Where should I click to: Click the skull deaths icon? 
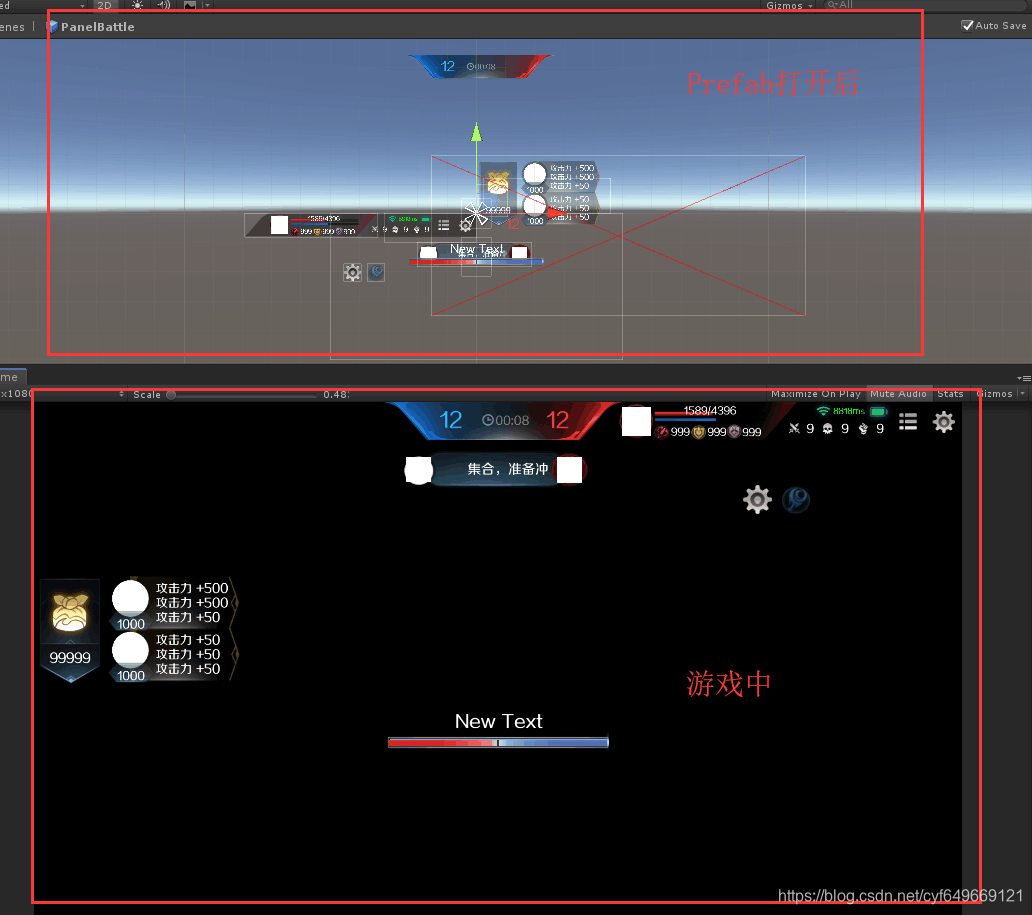pos(827,429)
